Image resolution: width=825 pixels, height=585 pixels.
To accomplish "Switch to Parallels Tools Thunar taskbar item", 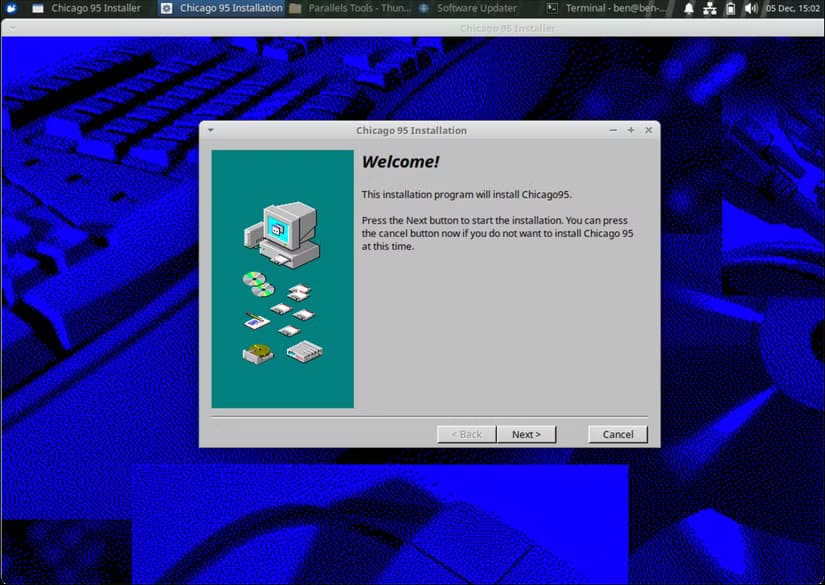I will [350, 8].
